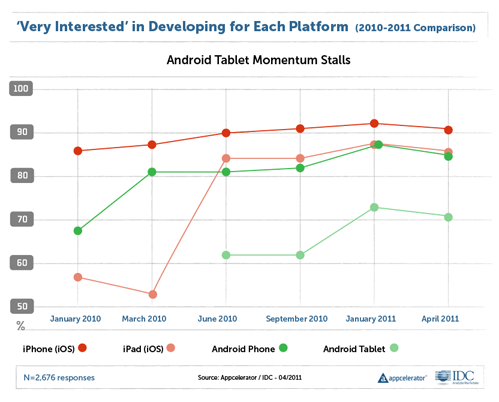
Task: Click the percent symbol below the axis
Action: tap(21, 326)
